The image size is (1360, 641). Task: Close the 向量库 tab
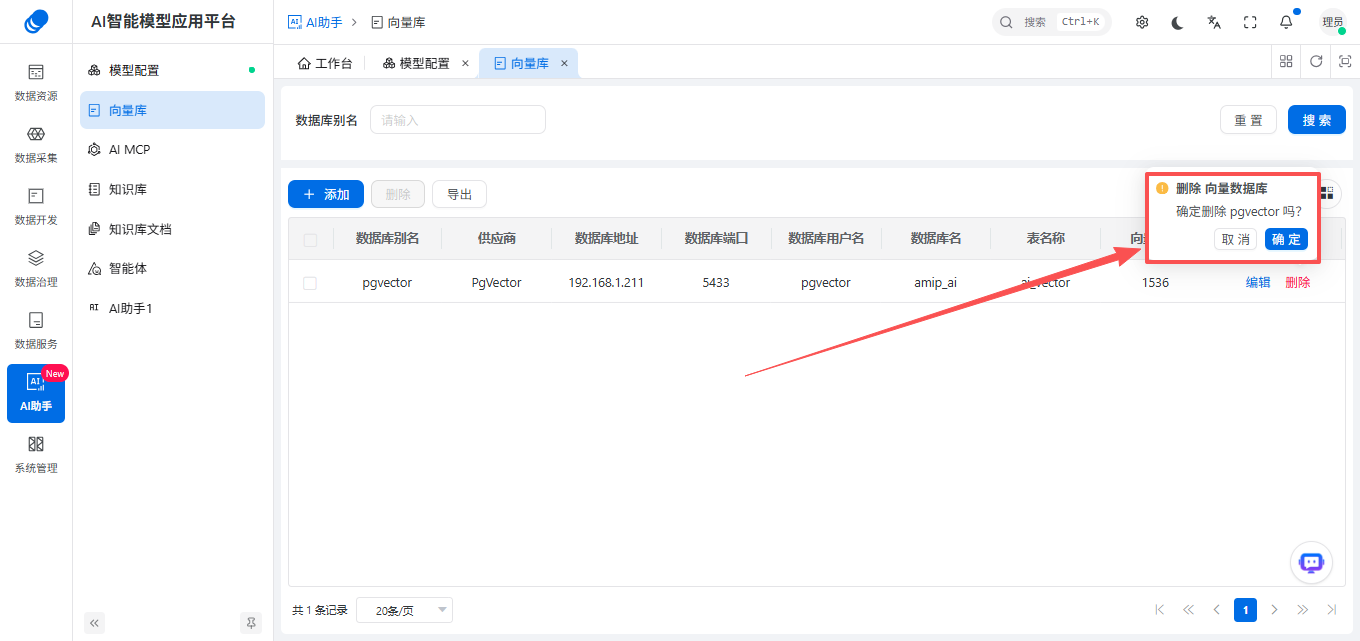pyautogui.click(x=564, y=63)
